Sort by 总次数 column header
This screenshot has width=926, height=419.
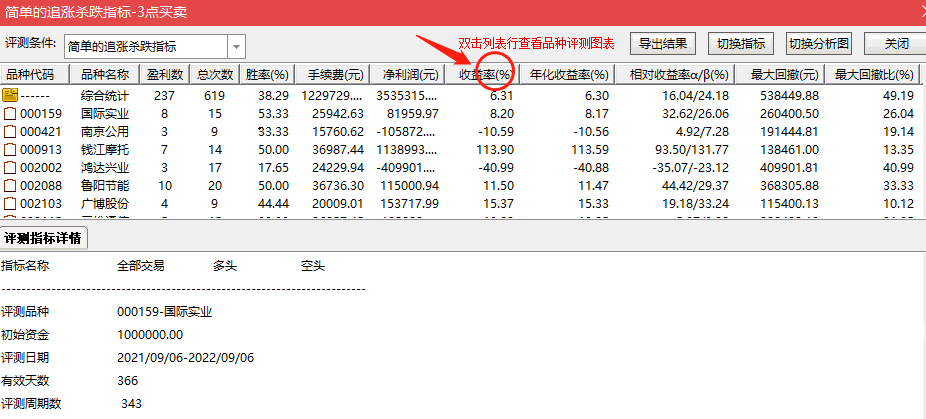tap(216, 75)
